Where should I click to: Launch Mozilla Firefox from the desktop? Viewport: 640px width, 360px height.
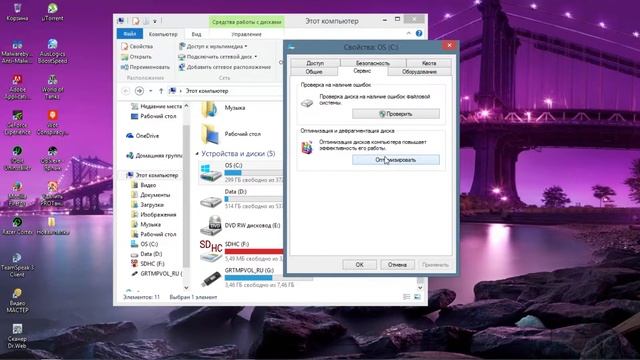click(x=17, y=193)
